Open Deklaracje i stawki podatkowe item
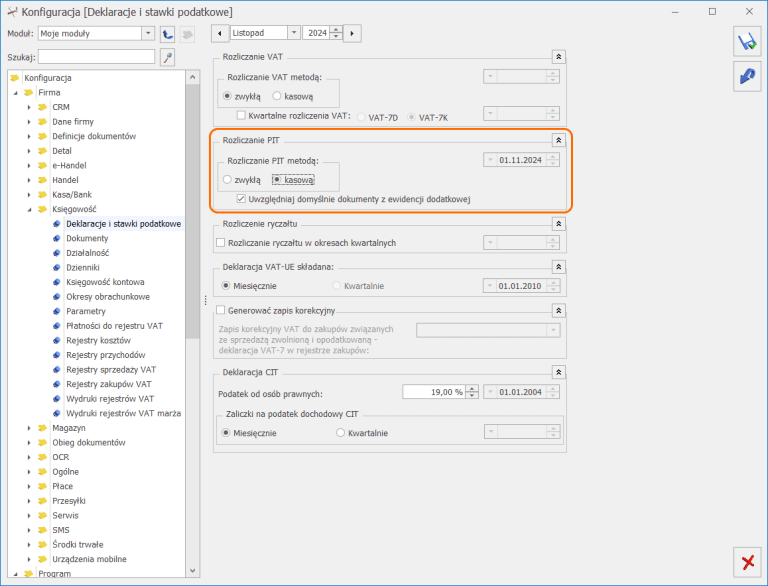 pyautogui.click(x=123, y=224)
